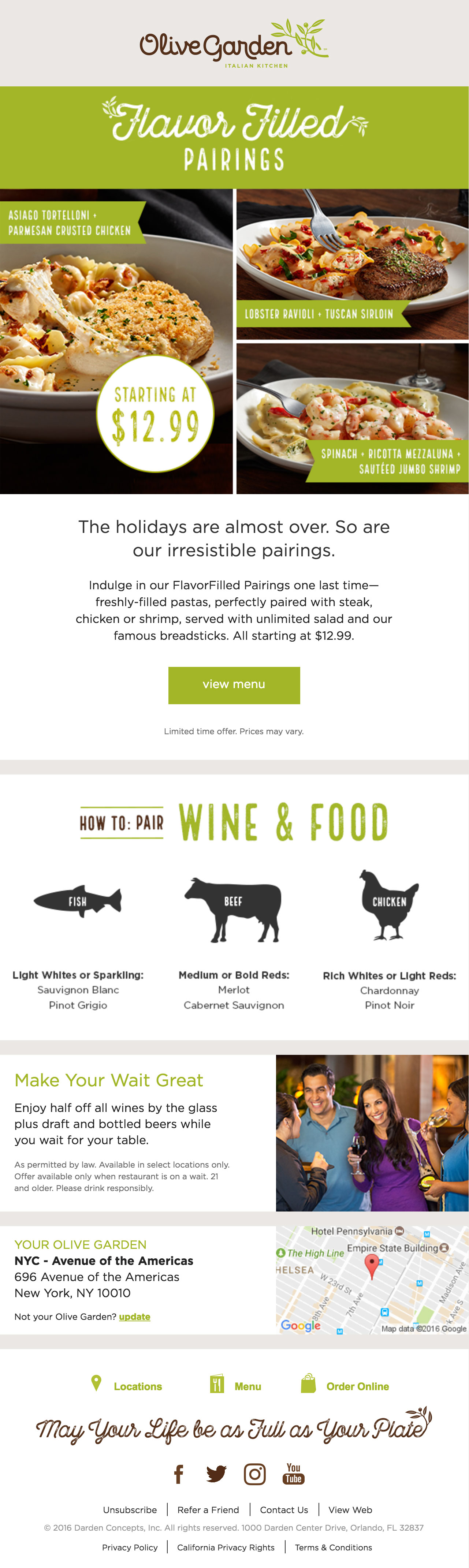Click the update location link
The height and width of the screenshot is (1568, 469).
click(135, 1317)
